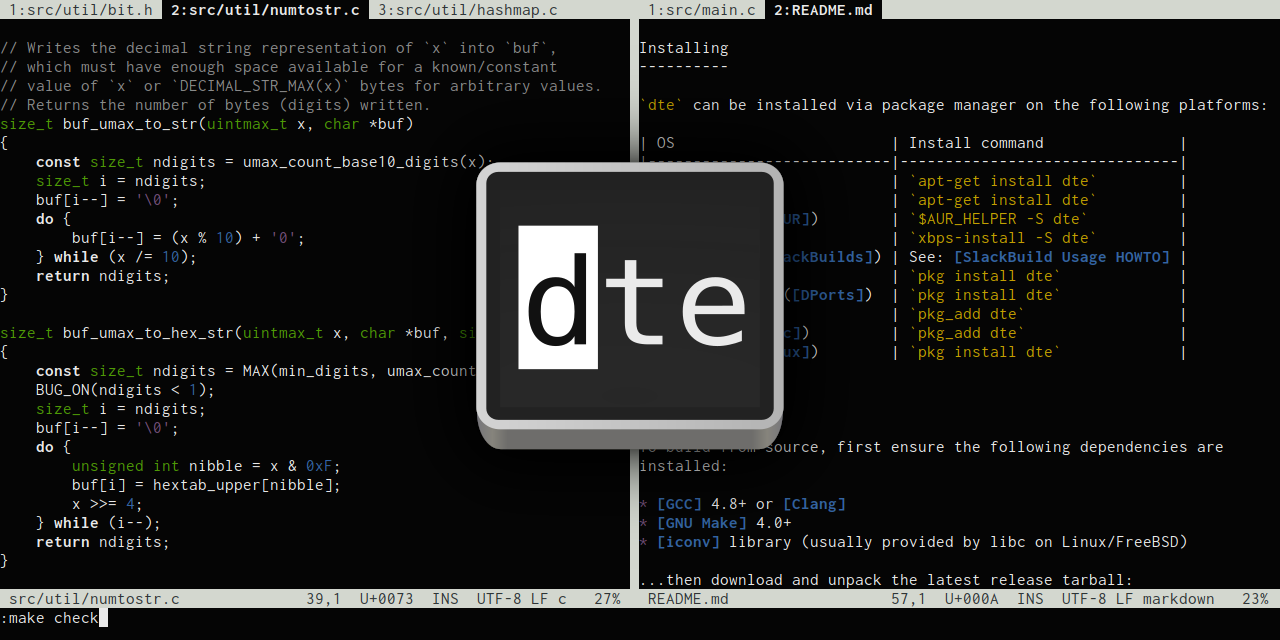Click the 'markdown' filetype indicator
Screen dimensions: 1280x640
(1178, 599)
